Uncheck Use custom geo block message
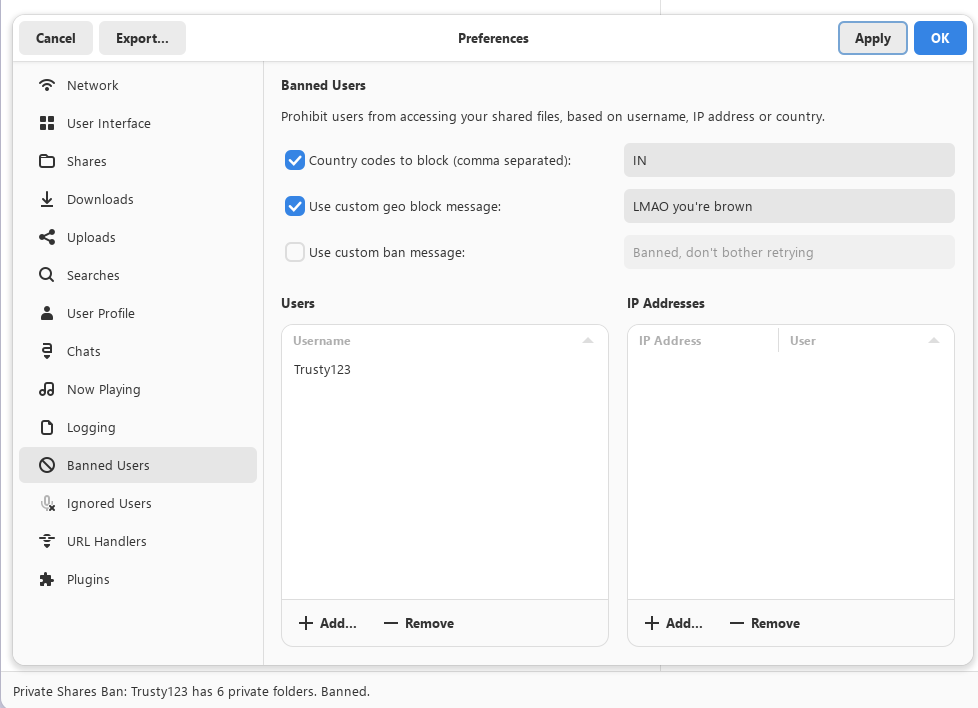Viewport: 978px width, 708px height. 295,206
